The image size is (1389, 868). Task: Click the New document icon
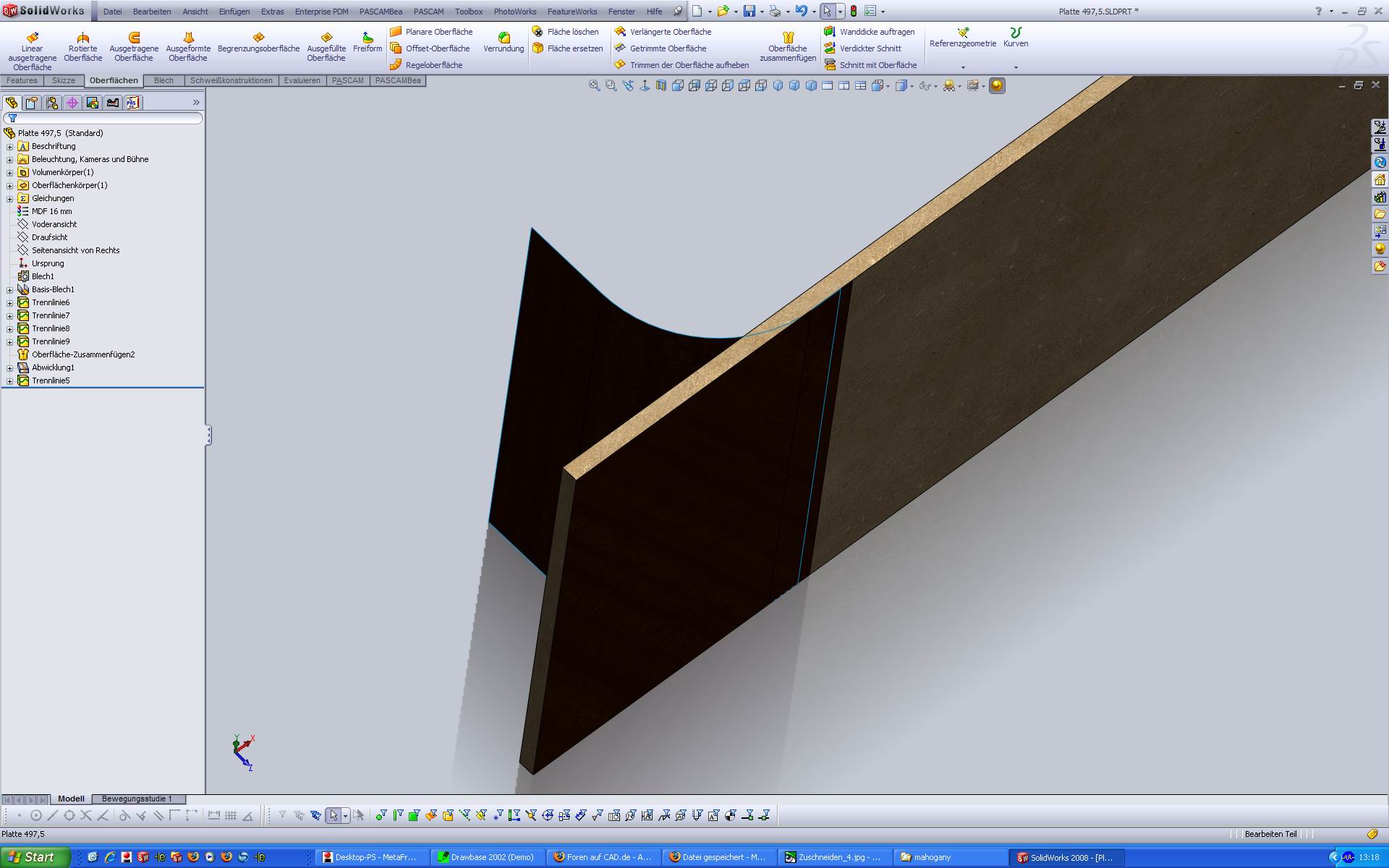[x=697, y=11]
